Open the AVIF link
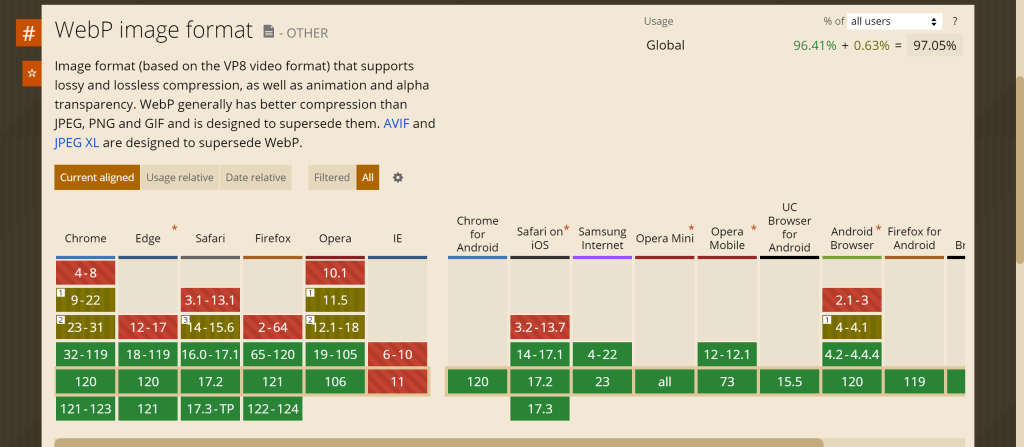The width and height of the screenshot is (1024, 447). tap(396, 124)
